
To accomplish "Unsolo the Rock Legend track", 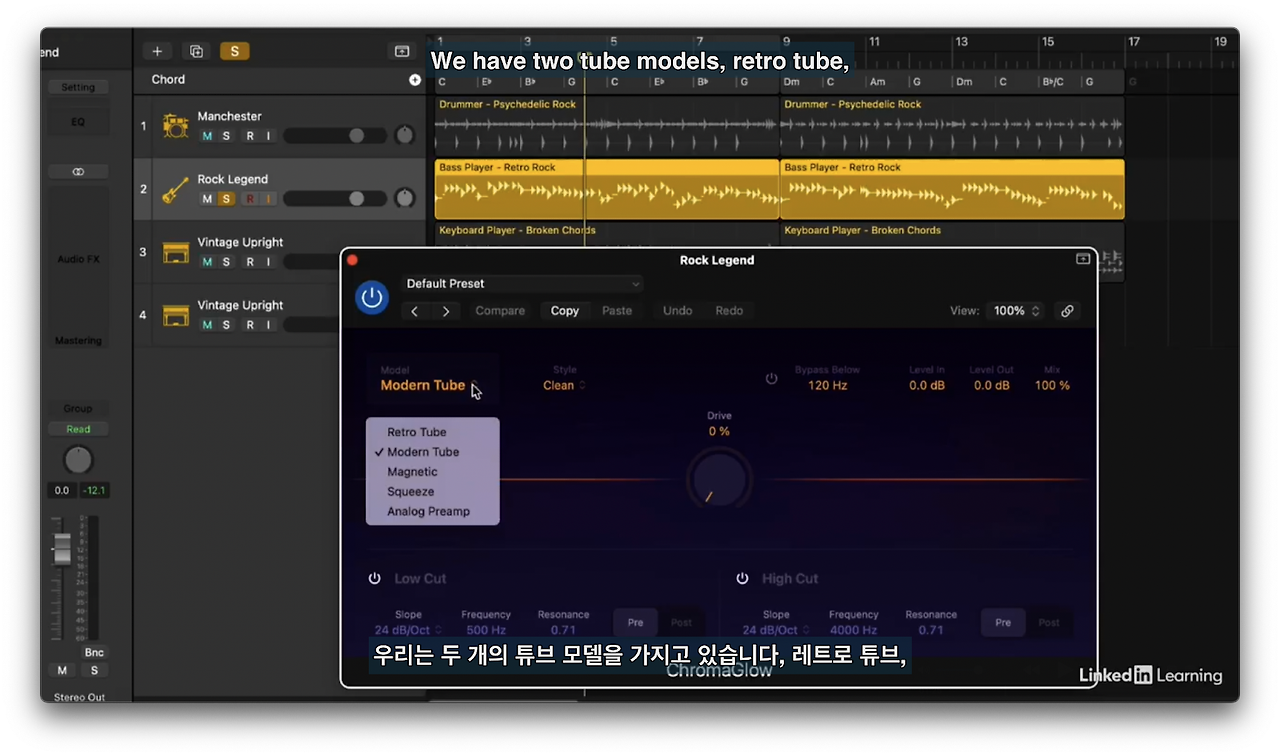I will point(227,199).
